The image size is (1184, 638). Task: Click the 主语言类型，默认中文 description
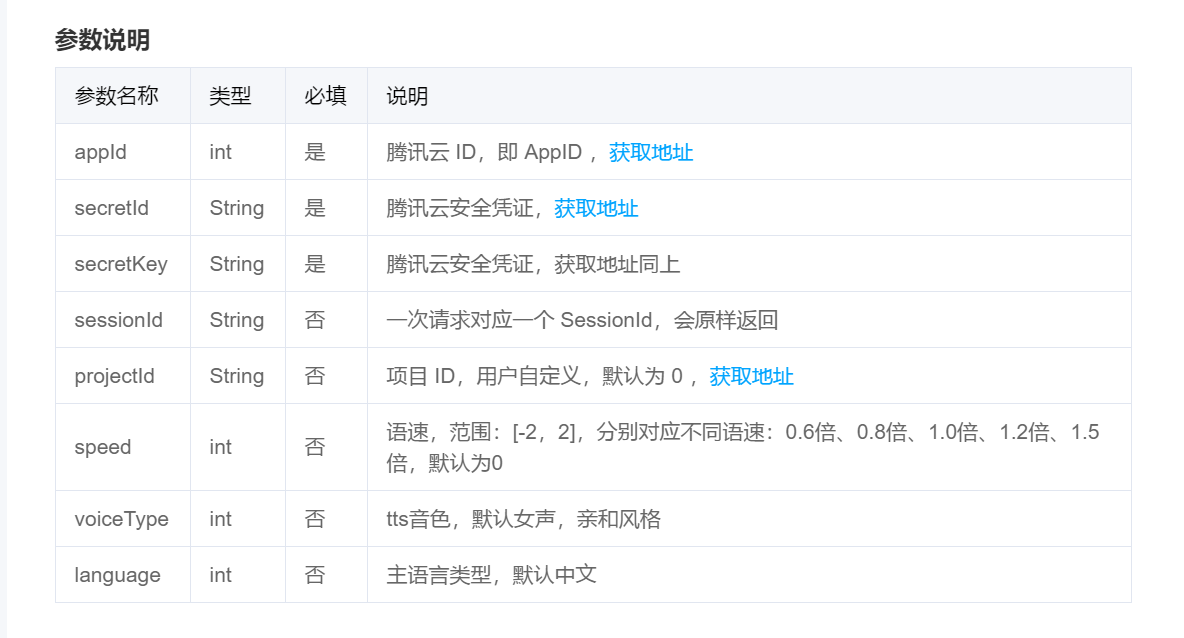click(492, 575)
